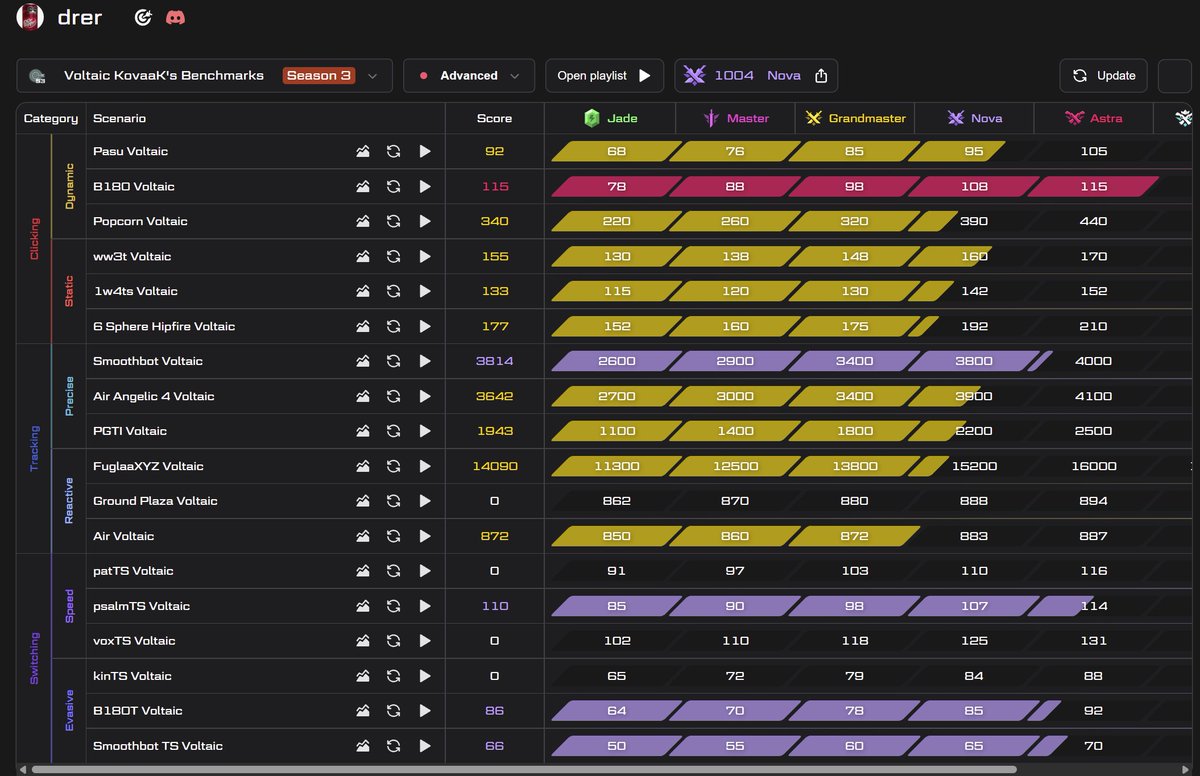Refresh the Air Angelic 4 Voltaic score
The image size is (1200, 776).
[394, 396]
